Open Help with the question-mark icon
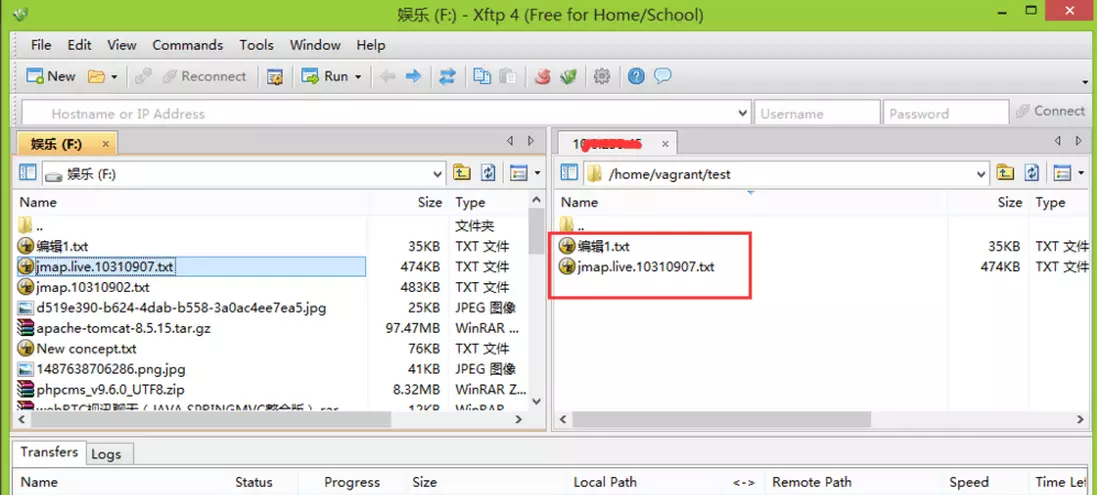This screenshot has width=1097, height=495. point(636,76)
